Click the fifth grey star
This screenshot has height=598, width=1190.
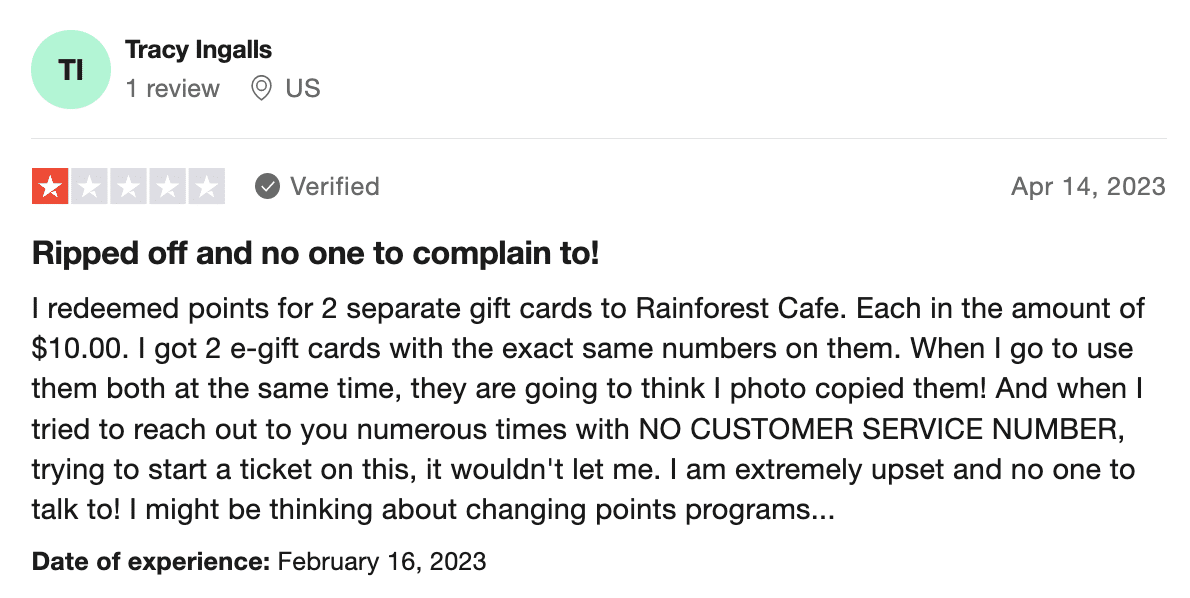click(x=206, y=187)
